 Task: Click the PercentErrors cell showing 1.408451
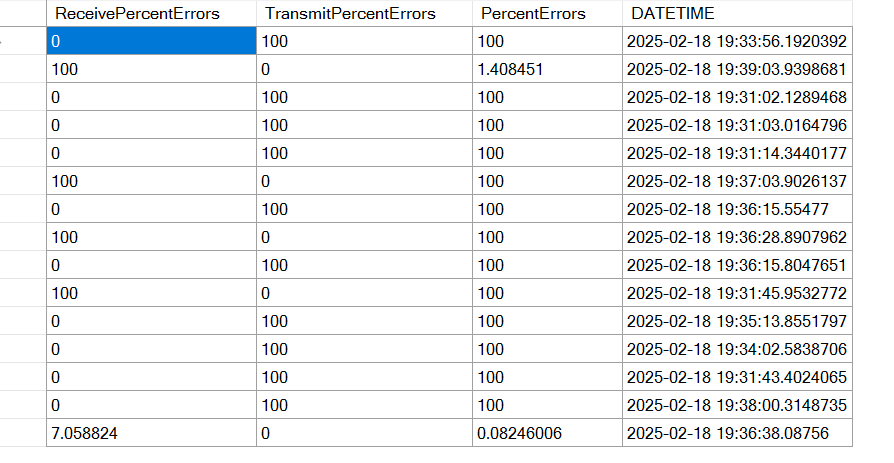[x=547, y=69]
